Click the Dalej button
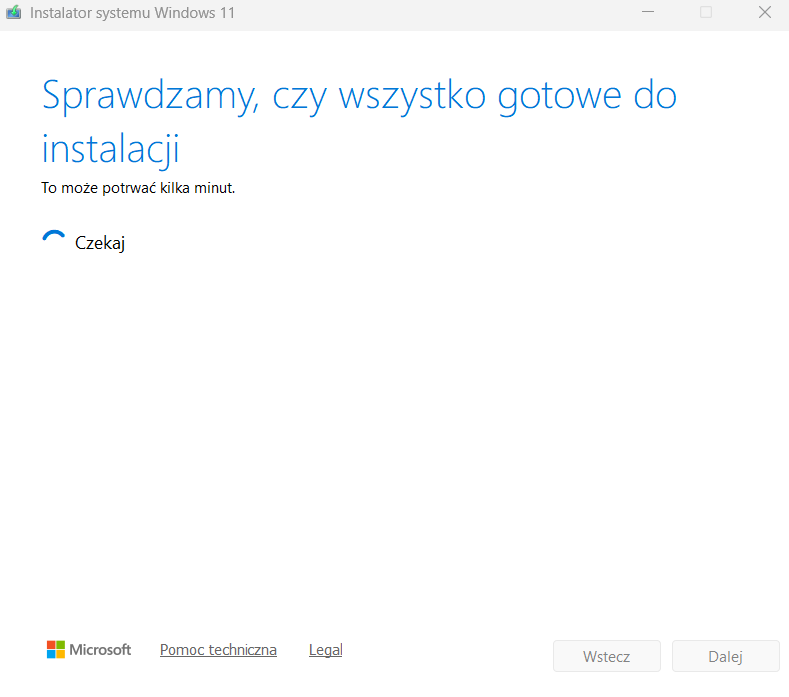 pyautogui.click(x=725, y=656)
